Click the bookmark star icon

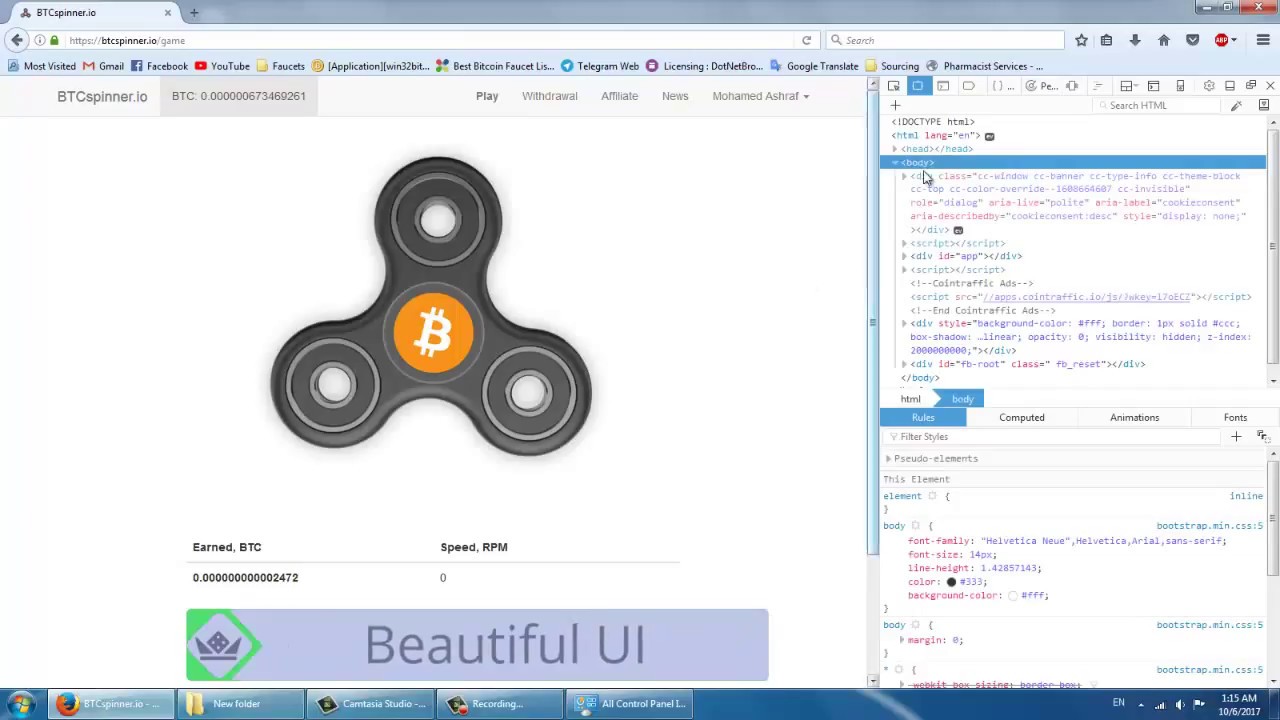coord(1081,40)
